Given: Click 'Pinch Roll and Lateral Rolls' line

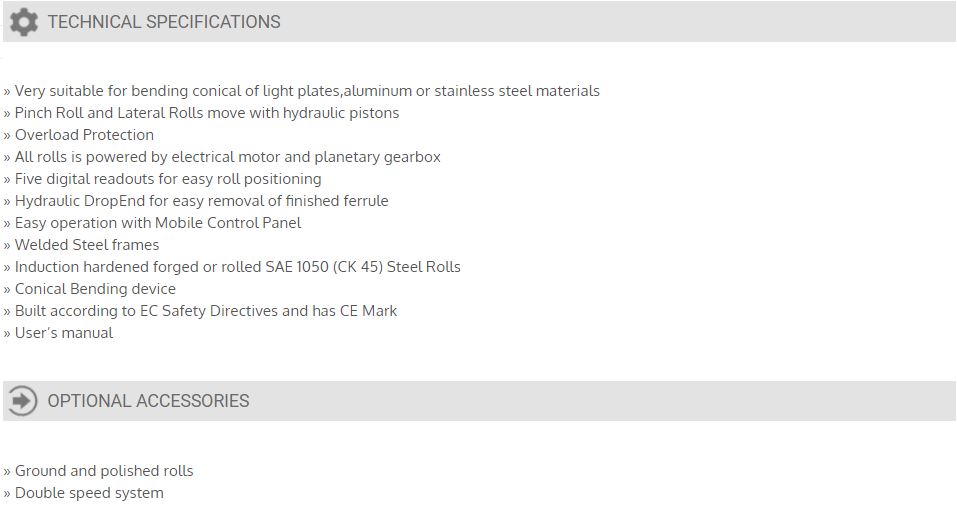Looking at the screenshot, I should (201, 113).
